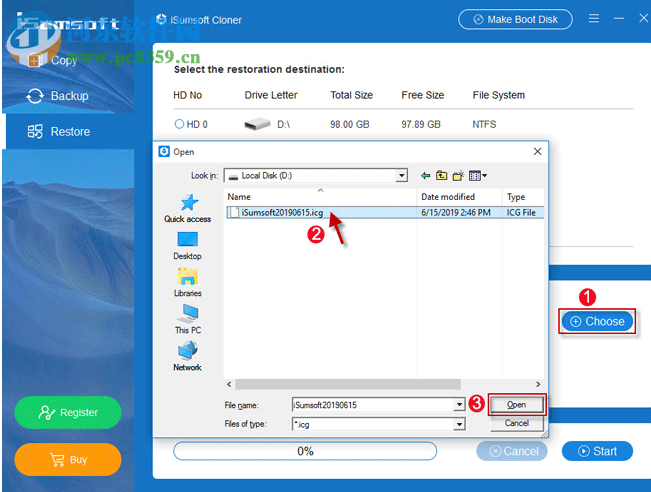Screen dimensions: 651x492
Task: Open Quick access location
Action: pyautogui.click(x=188, y=208)
